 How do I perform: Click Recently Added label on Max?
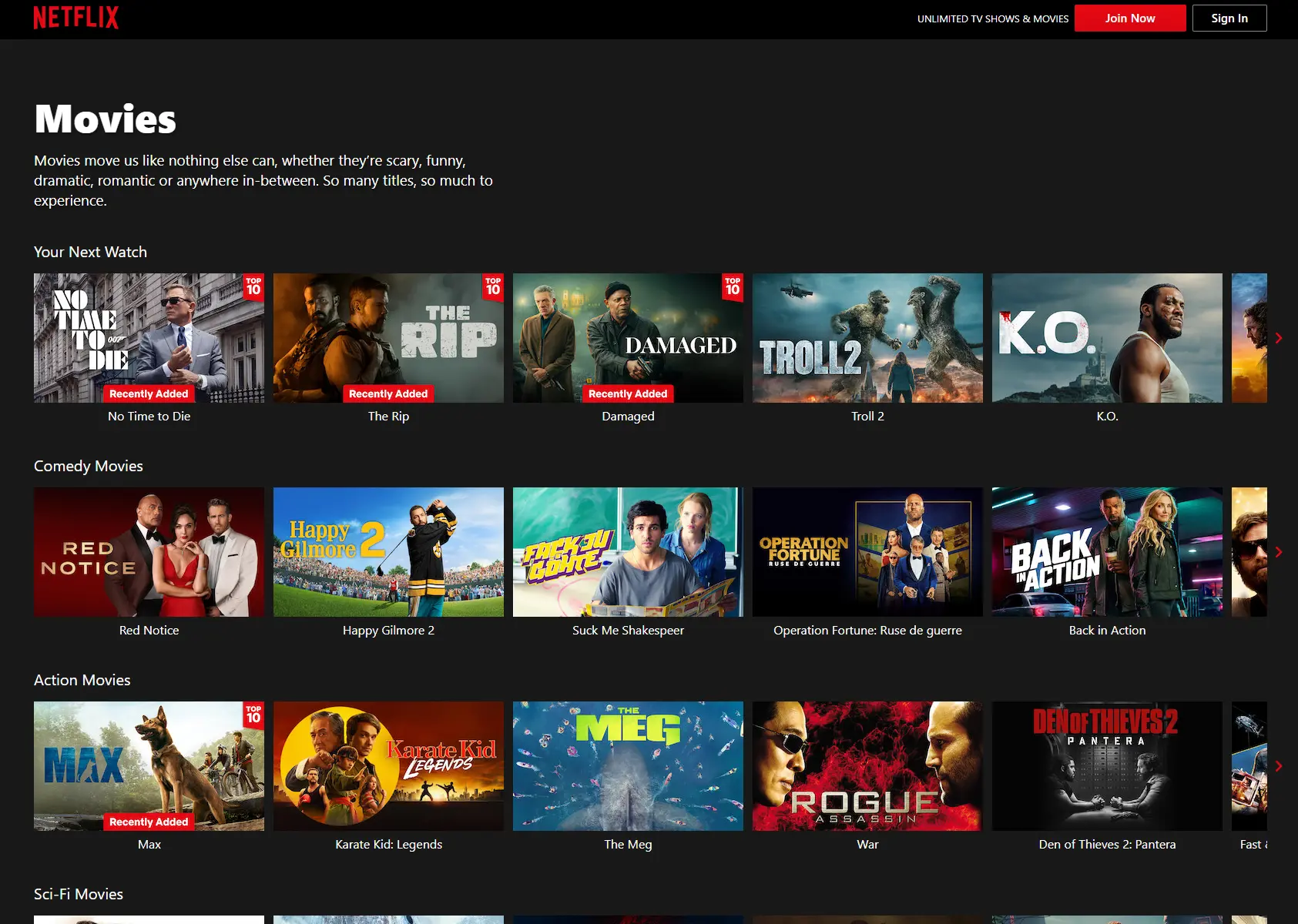point(149,822)
